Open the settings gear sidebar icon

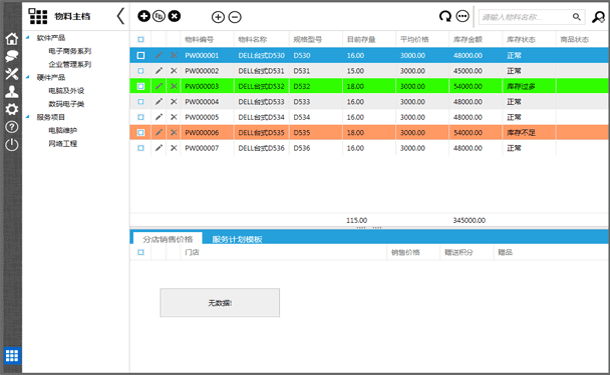tap(12, 109)
